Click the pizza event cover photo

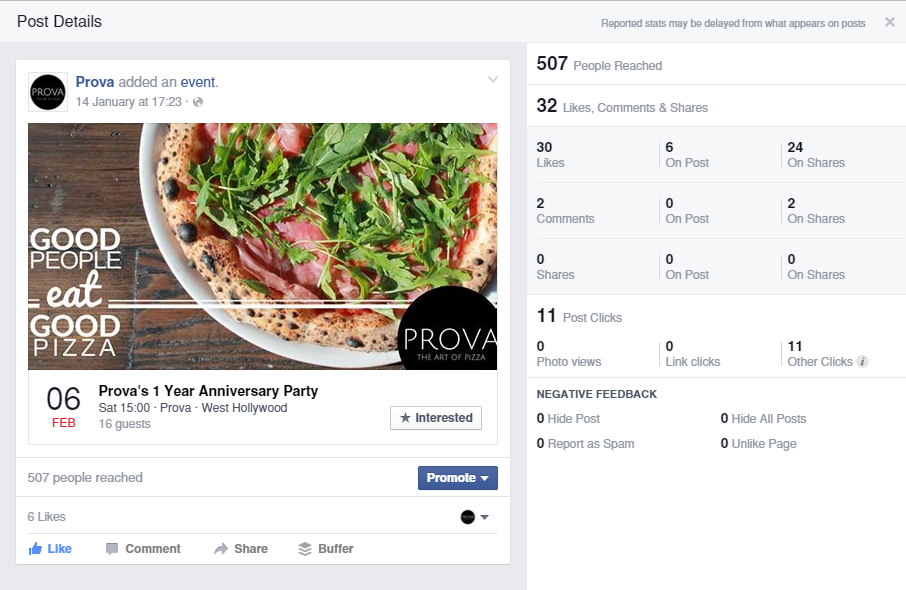[262, 246]
